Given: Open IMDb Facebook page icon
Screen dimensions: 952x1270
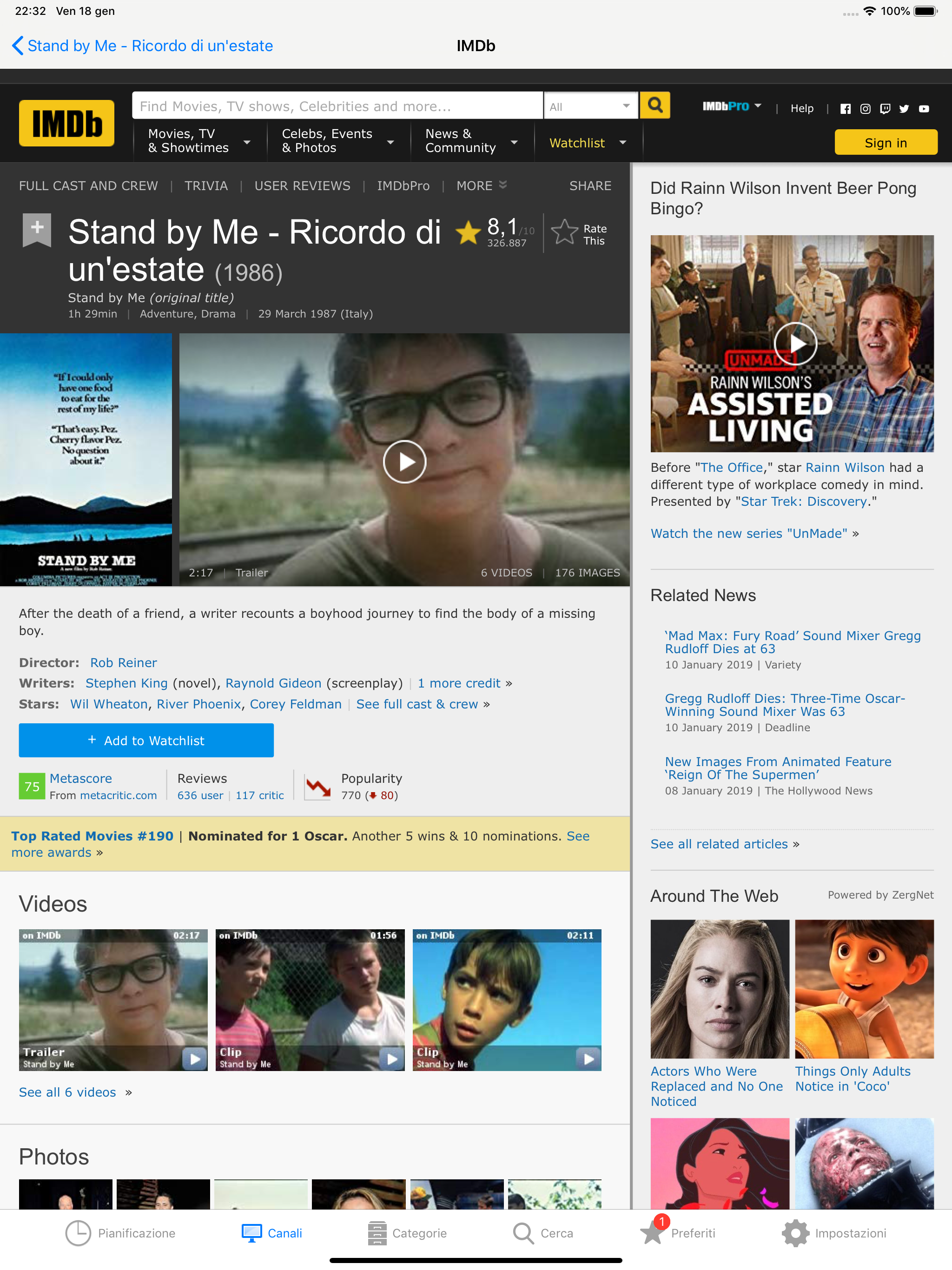Looking at the screenshot, I should (845, 108).
